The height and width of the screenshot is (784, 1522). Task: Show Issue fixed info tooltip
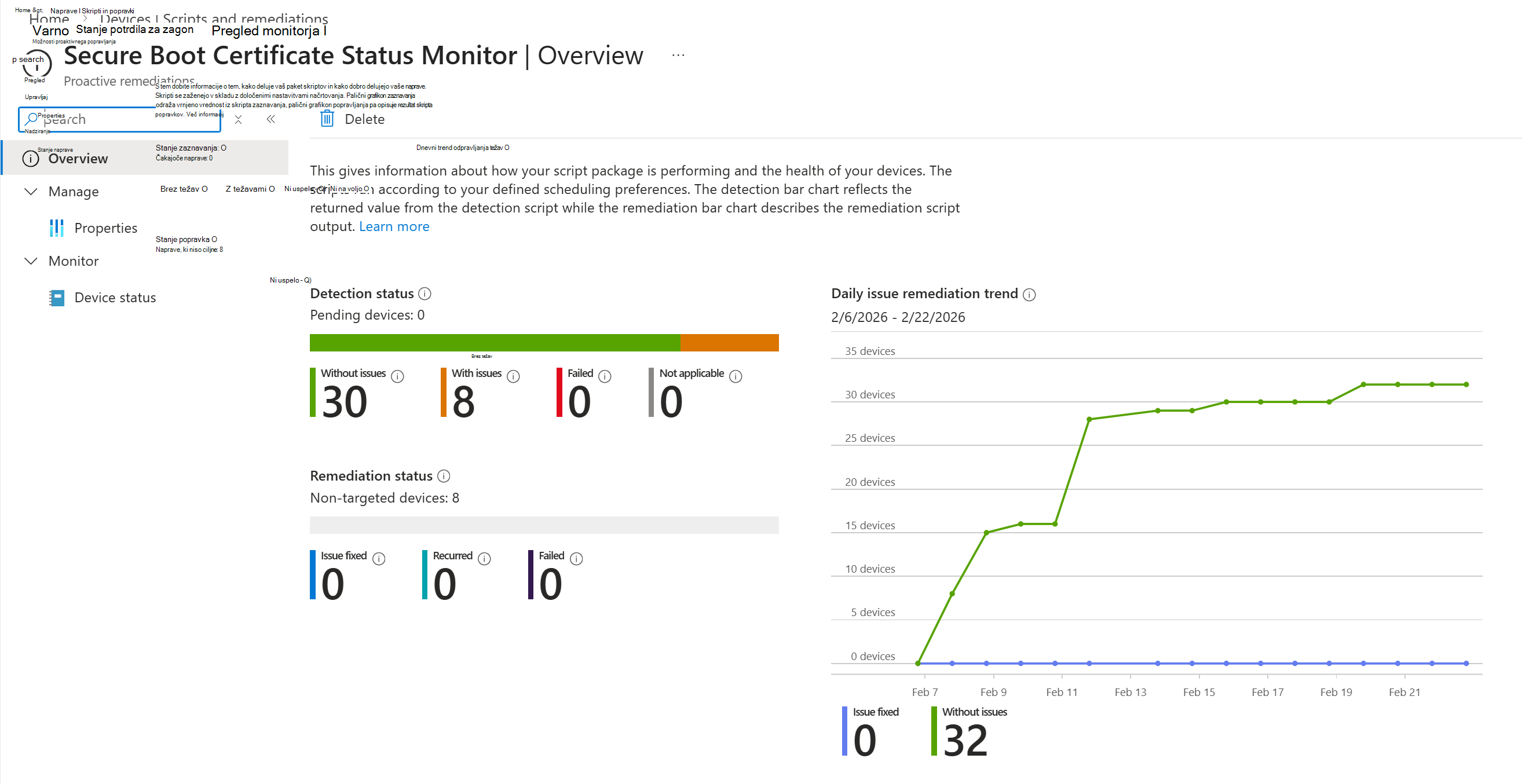(x=379, y=559)
